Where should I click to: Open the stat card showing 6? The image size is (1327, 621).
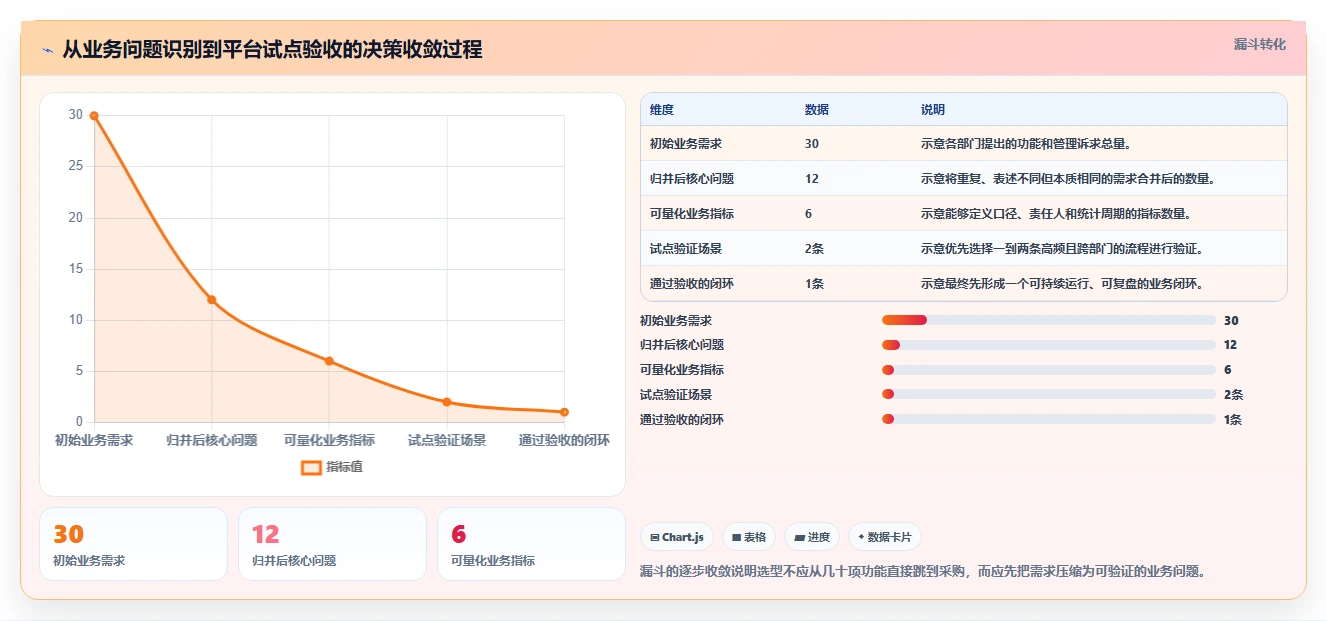point(531,544)
